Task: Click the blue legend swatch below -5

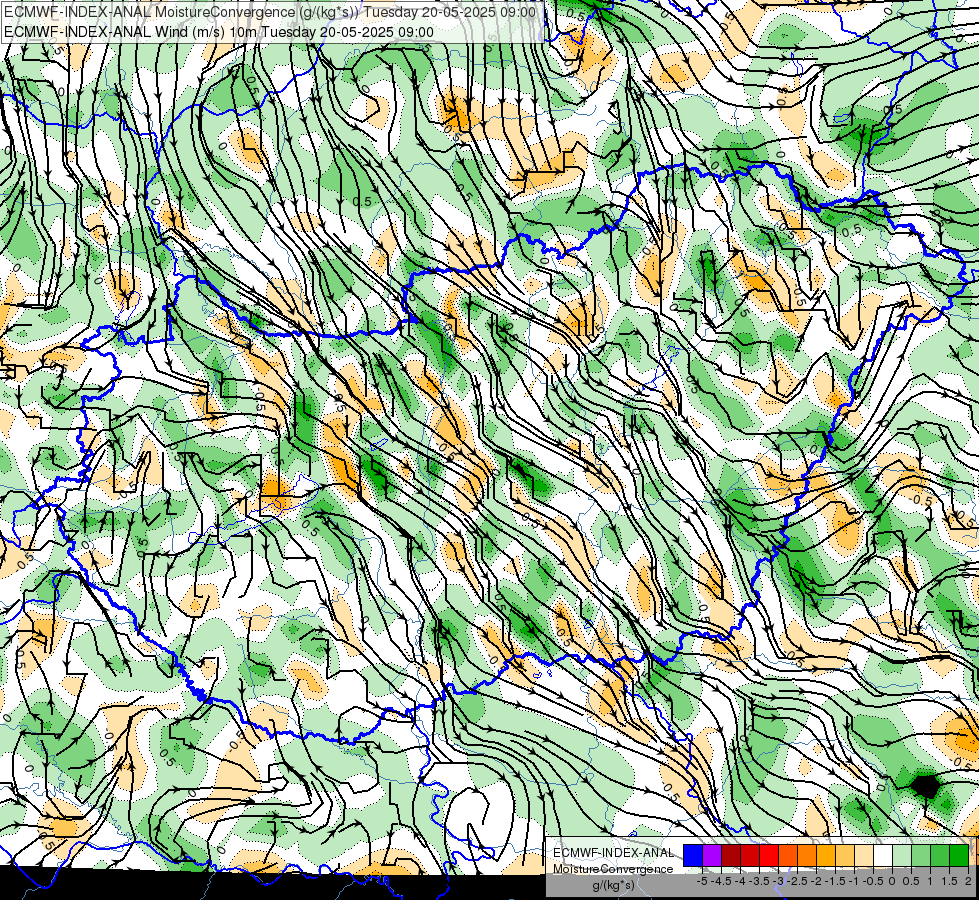Action: pyautogui.click(x=693, y=856)
